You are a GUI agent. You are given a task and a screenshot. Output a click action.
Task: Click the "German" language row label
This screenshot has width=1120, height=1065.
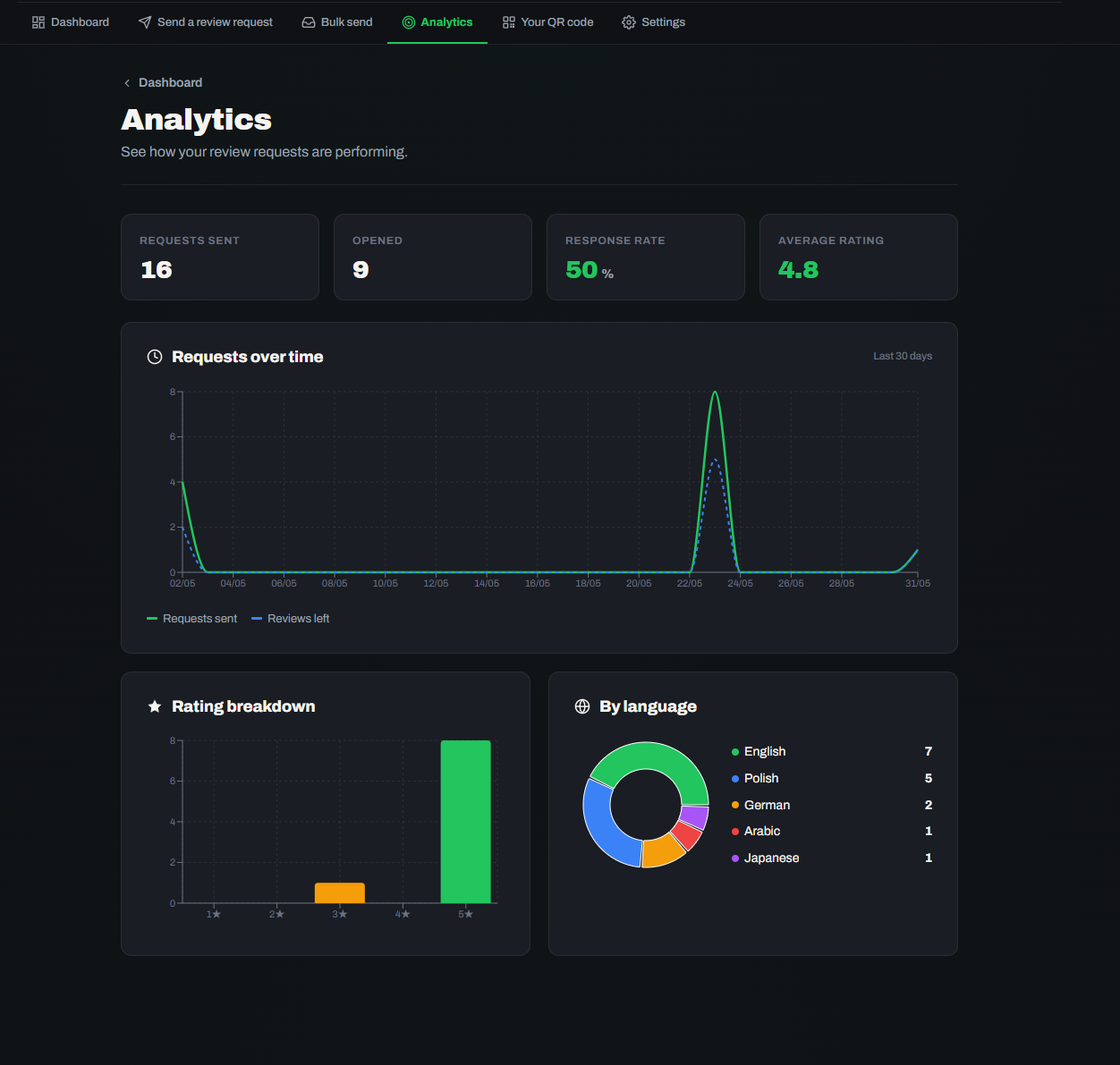[x=768, y=806]
